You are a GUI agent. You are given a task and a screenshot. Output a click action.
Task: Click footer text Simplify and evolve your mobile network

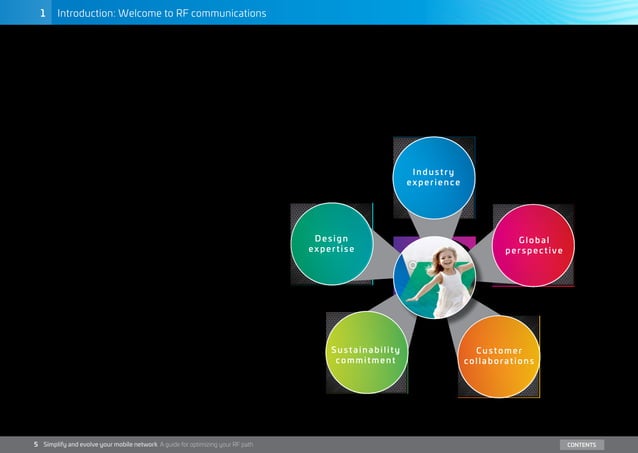click(x=100, y=444)
